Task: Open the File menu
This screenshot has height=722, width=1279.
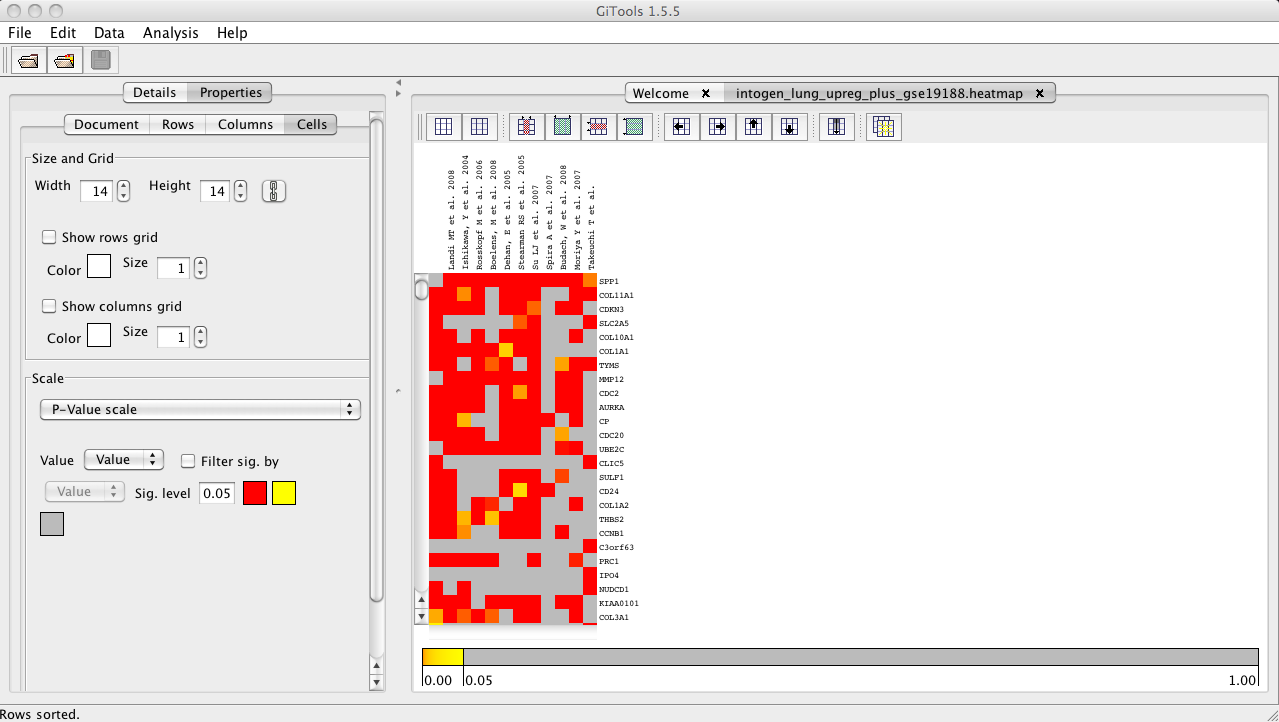Action: click(x=20, y=33)
